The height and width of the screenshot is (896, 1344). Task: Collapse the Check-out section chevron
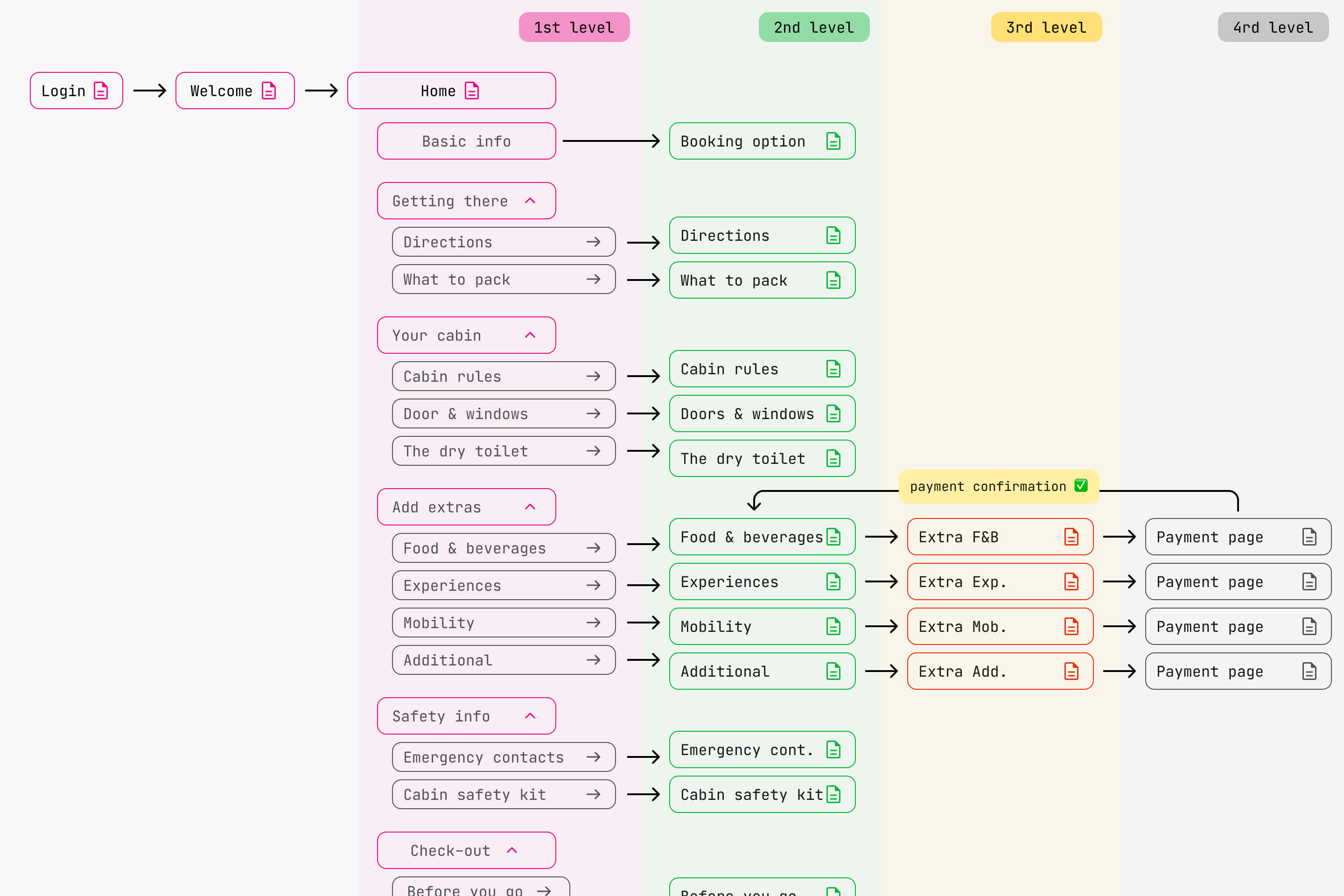[512, 850]
